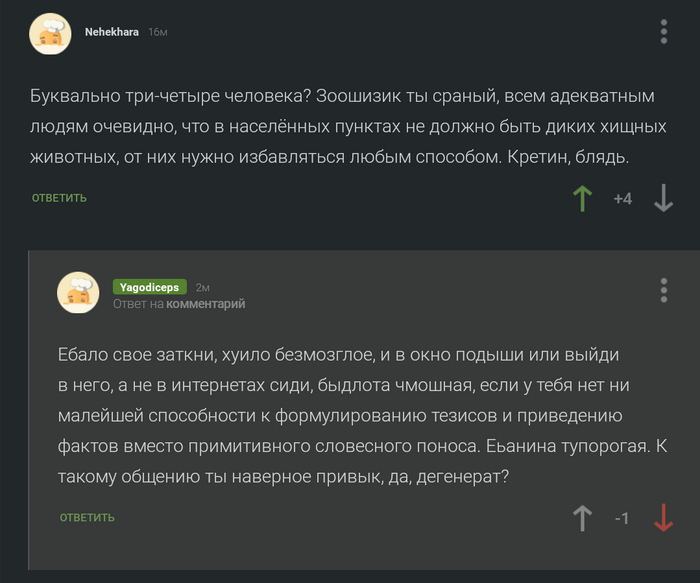Open the three-dot menu on Yagodiceps' reply
Viewport: 700px width, 583px height.
point(664,290)
